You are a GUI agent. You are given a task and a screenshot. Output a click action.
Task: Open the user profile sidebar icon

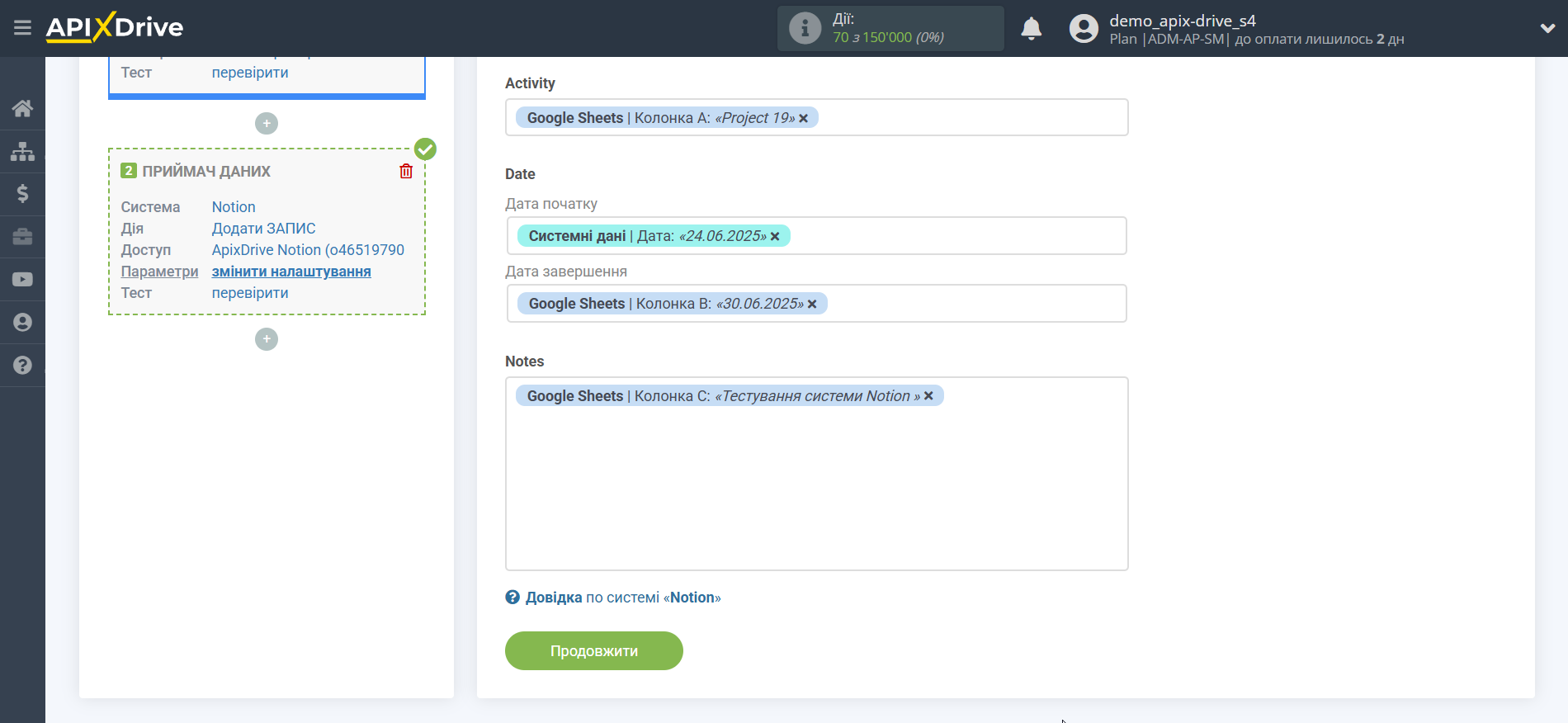[x=22, y=323]
